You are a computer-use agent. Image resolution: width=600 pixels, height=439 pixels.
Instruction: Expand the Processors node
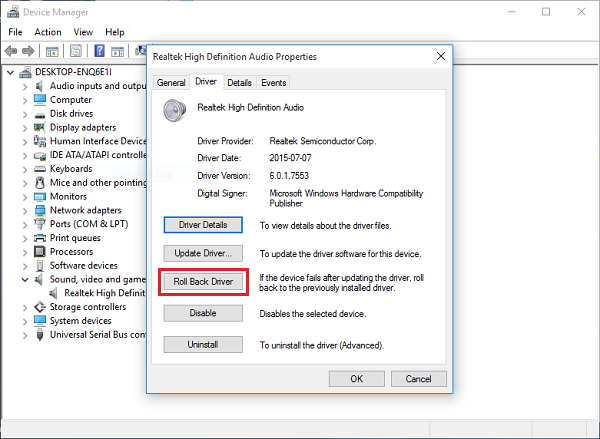point(25,252)
